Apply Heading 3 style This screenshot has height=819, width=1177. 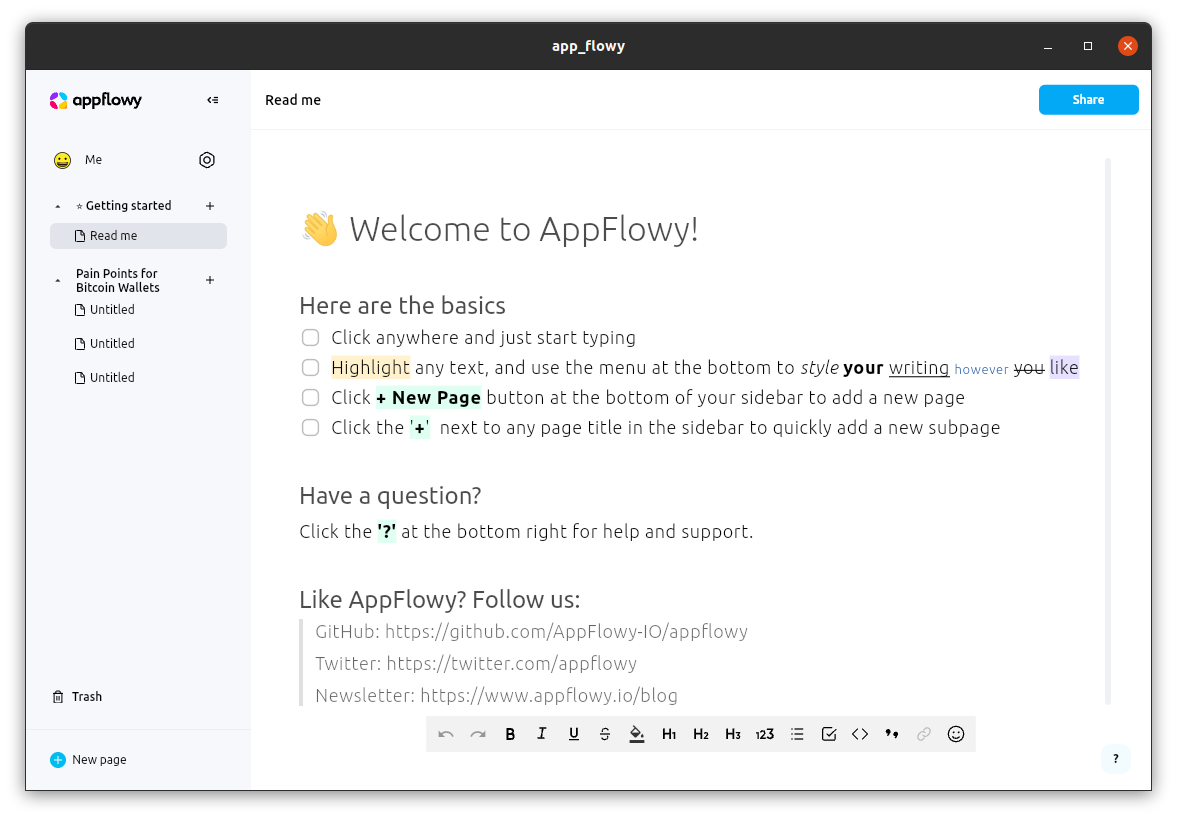coord(733,734)
